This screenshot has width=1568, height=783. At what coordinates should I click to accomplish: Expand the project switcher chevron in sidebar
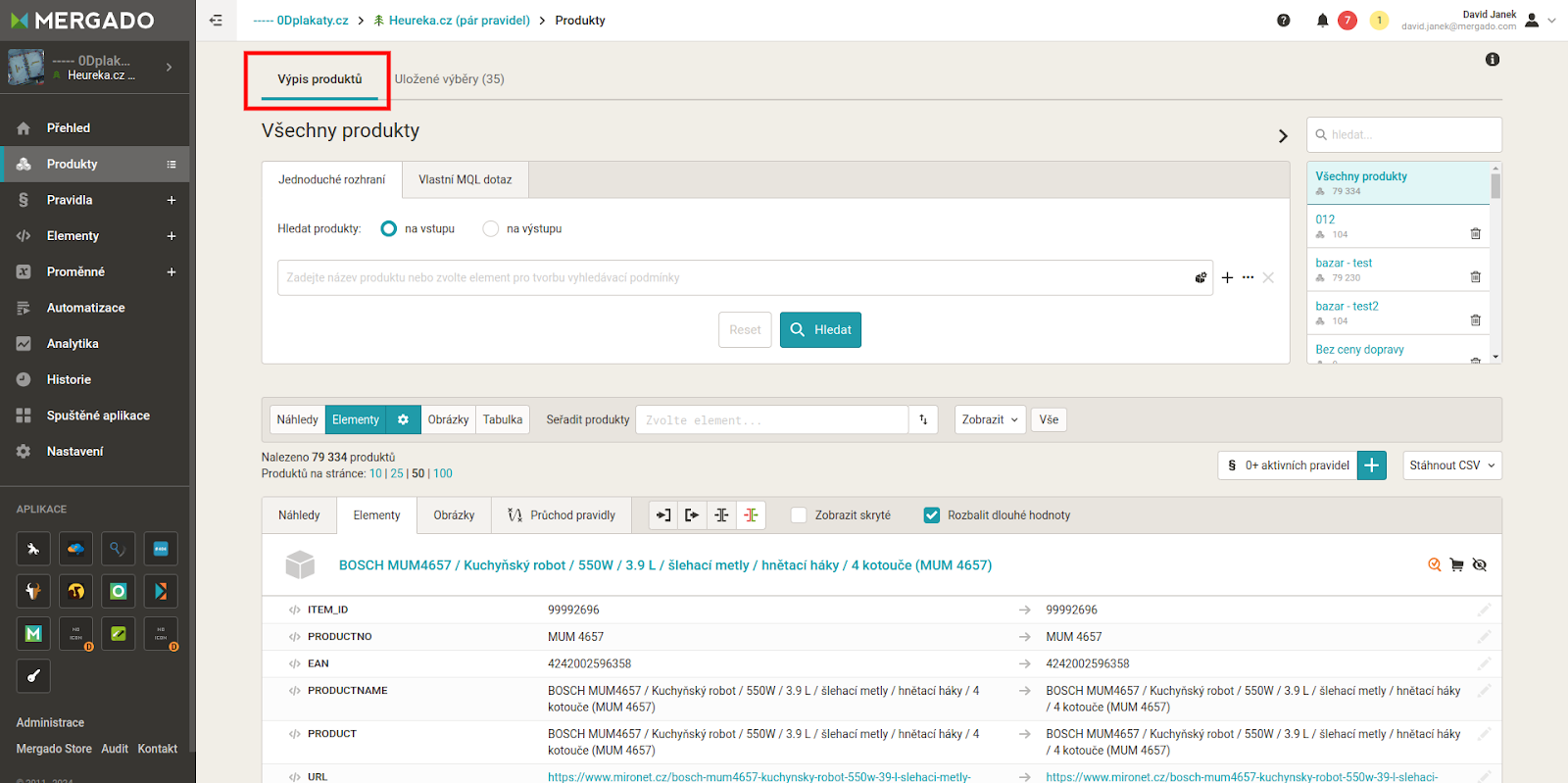coord(169,68)
